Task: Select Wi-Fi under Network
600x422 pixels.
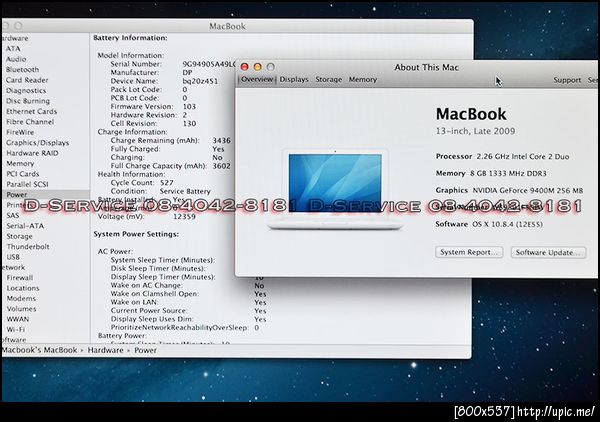Action: [x=15, y=329]
